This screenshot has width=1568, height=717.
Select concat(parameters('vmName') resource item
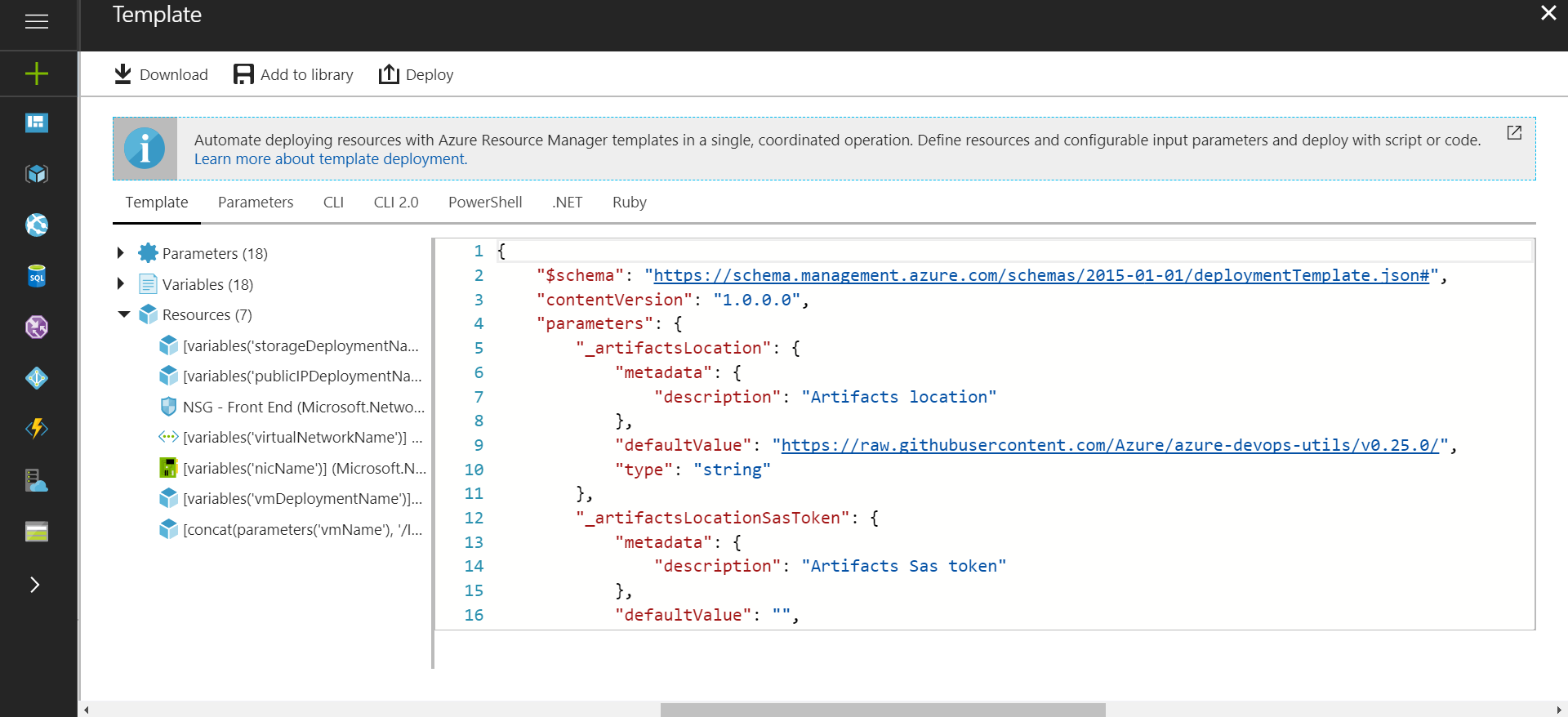302,530
